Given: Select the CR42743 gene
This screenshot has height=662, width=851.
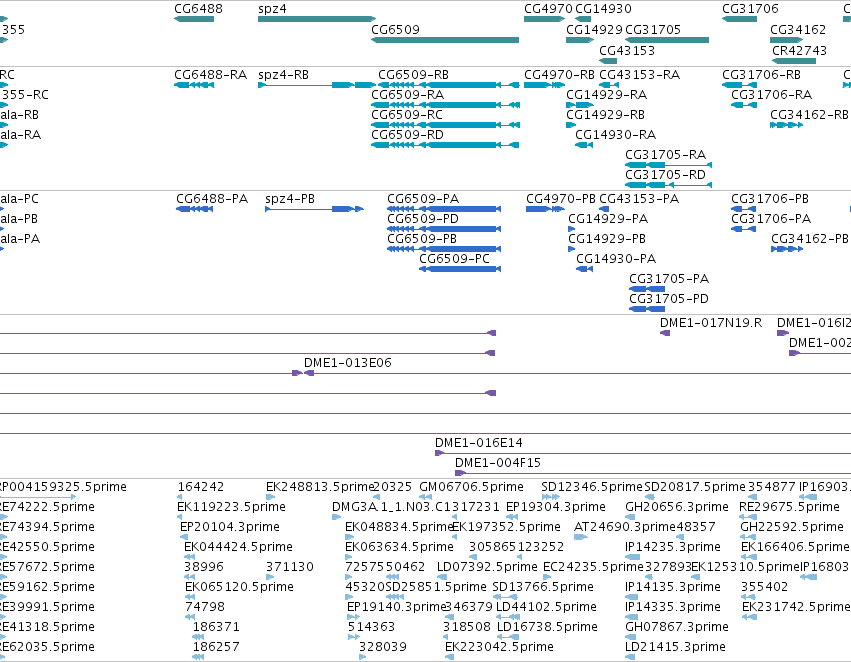Looking at the screenshot, I should 793,61.
